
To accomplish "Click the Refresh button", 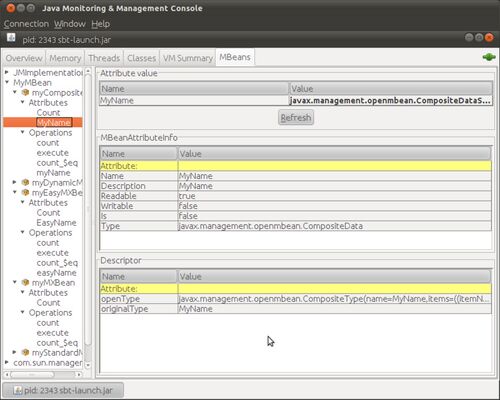I will tap(296, 118).
